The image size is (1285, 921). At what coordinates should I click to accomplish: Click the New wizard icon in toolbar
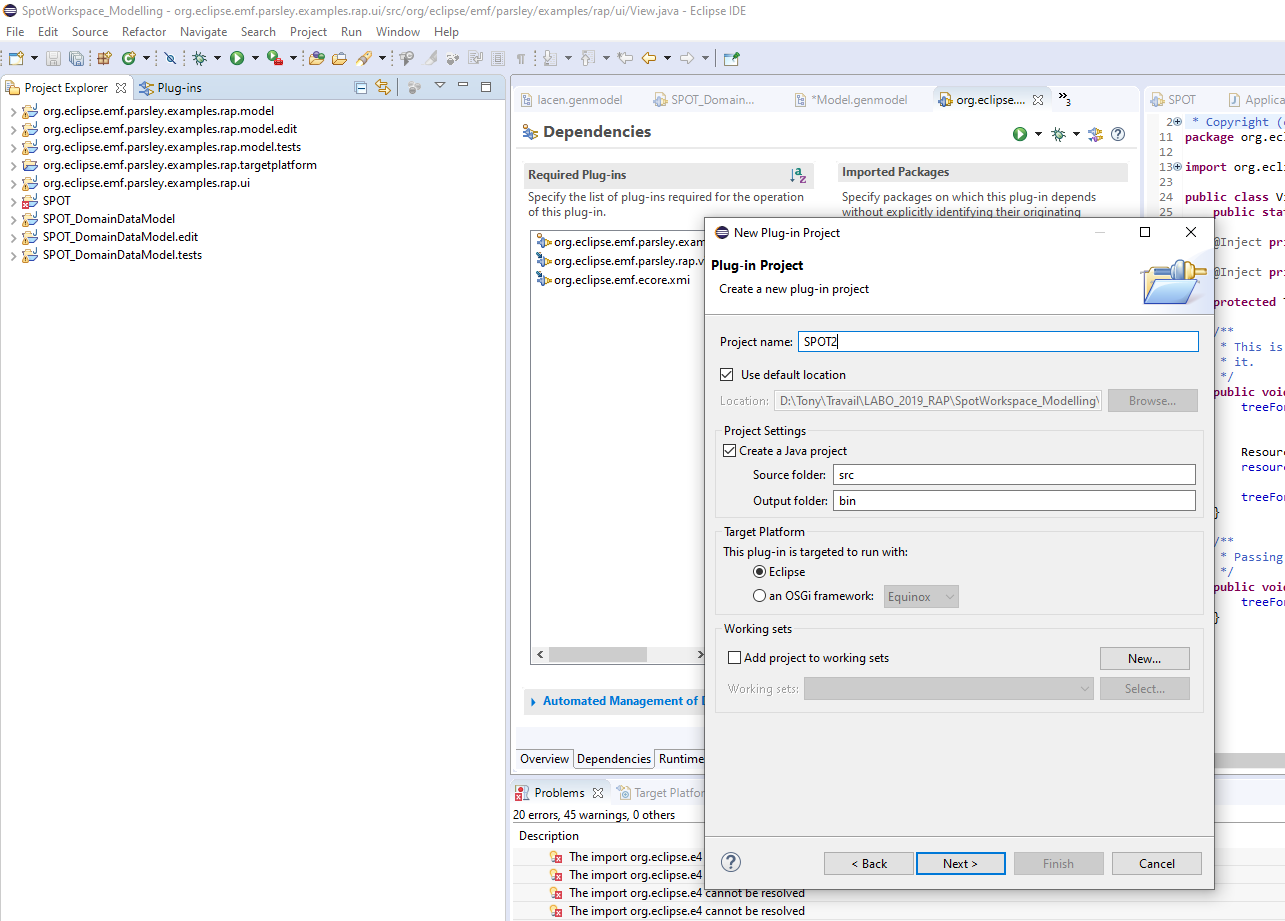click(x=16, y=58)
